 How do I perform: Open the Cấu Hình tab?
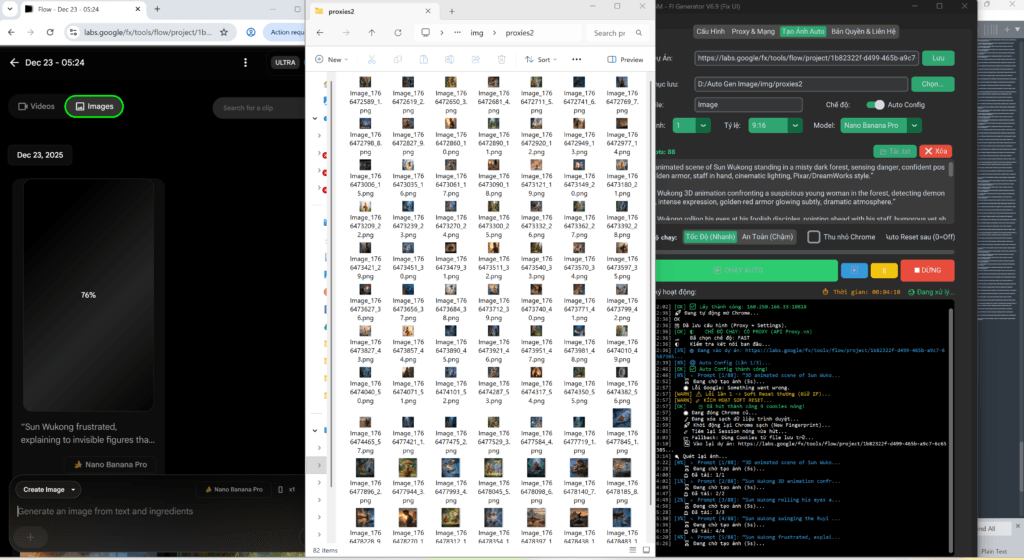(711, 31)
